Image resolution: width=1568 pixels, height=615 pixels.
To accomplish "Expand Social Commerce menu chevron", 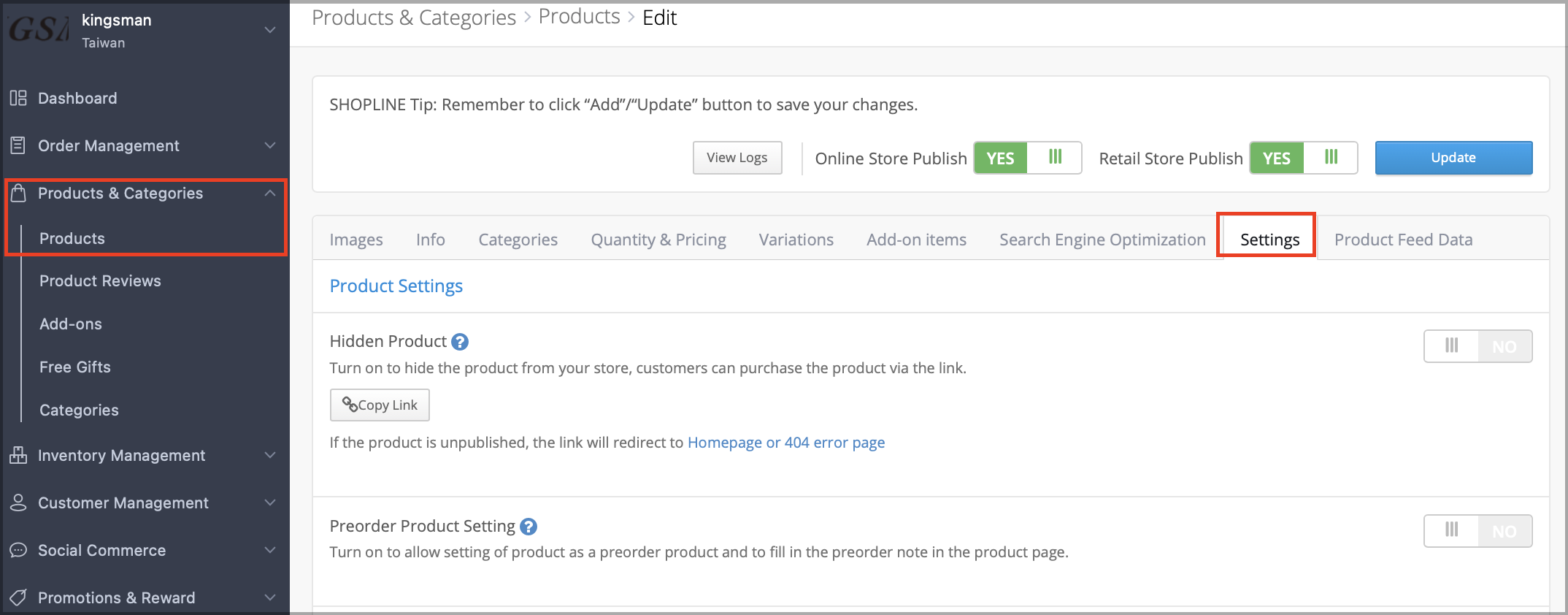I will click(x=270, y=550).
